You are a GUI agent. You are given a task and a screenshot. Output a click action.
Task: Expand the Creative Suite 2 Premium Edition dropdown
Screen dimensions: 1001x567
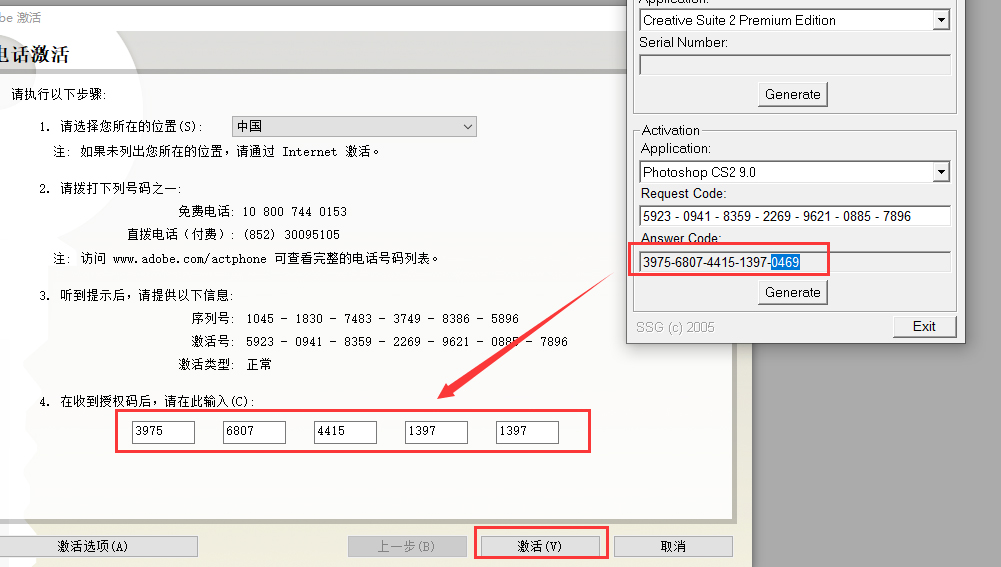(x=794, y=20)
